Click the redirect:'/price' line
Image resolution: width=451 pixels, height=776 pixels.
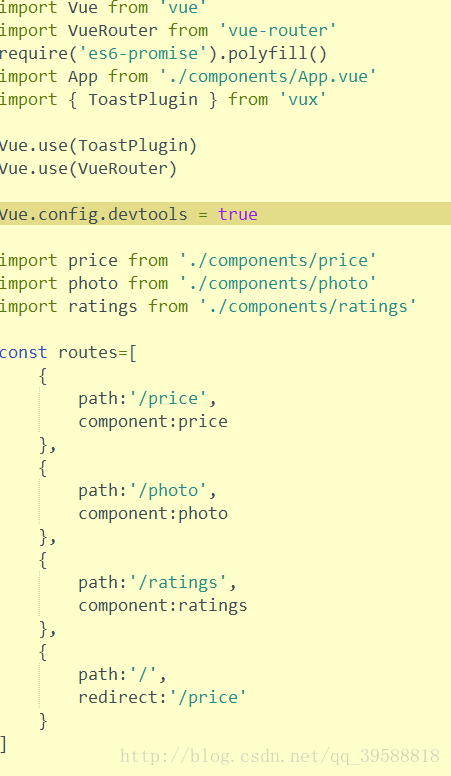(x=162, y=698)
